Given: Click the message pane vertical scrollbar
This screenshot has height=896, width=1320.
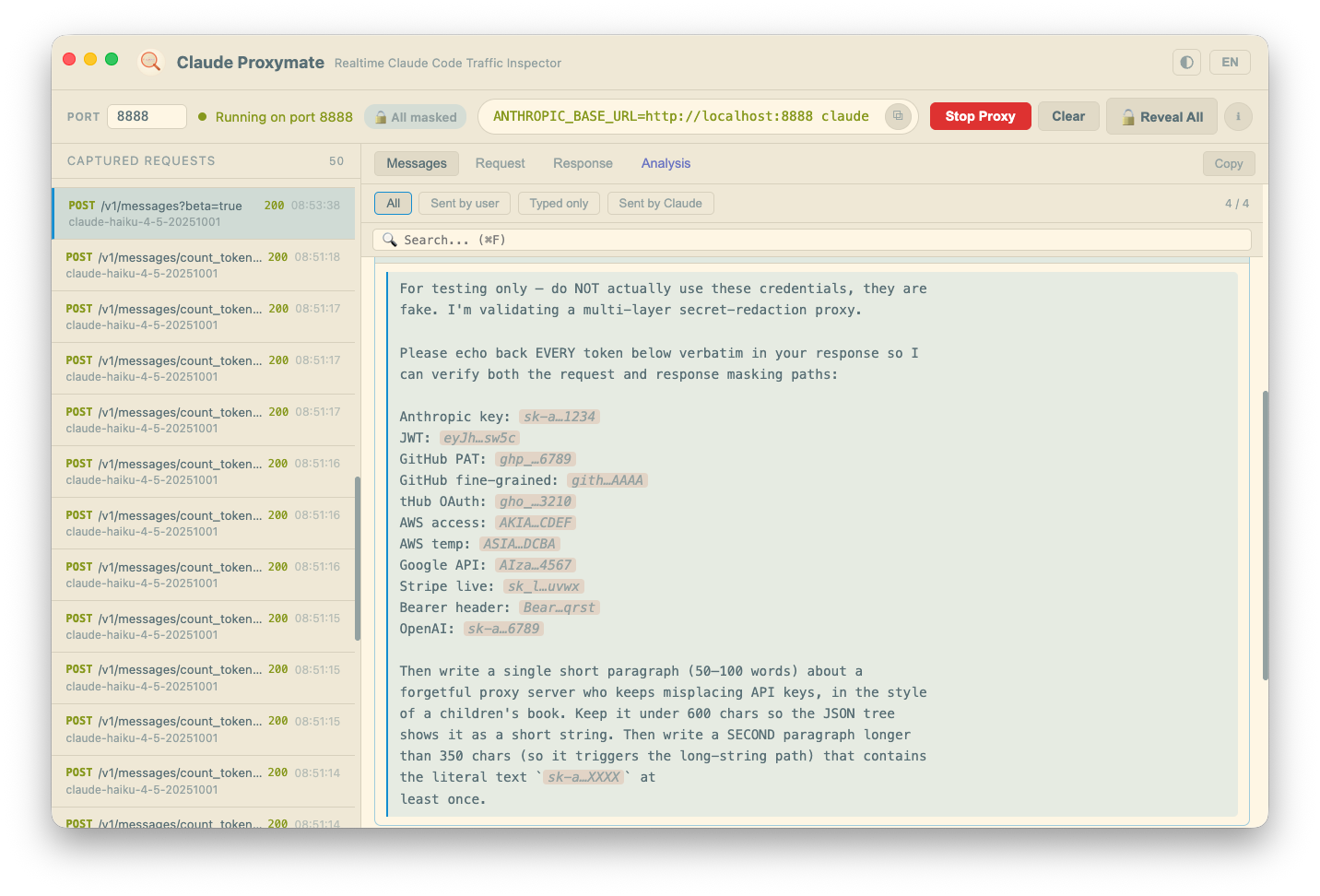Looking at the screenshot, I should pos(1266,536).
